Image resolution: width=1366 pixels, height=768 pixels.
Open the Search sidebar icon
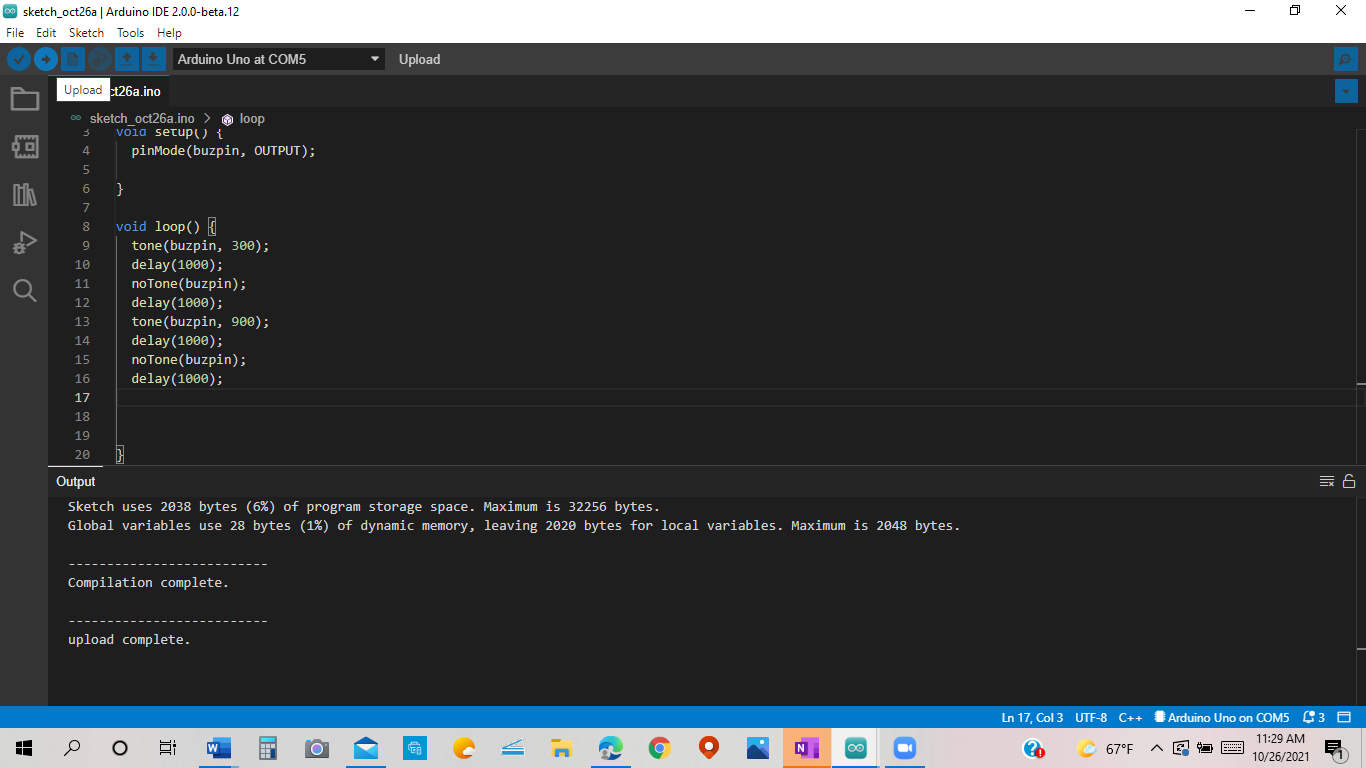coord(24,290)
